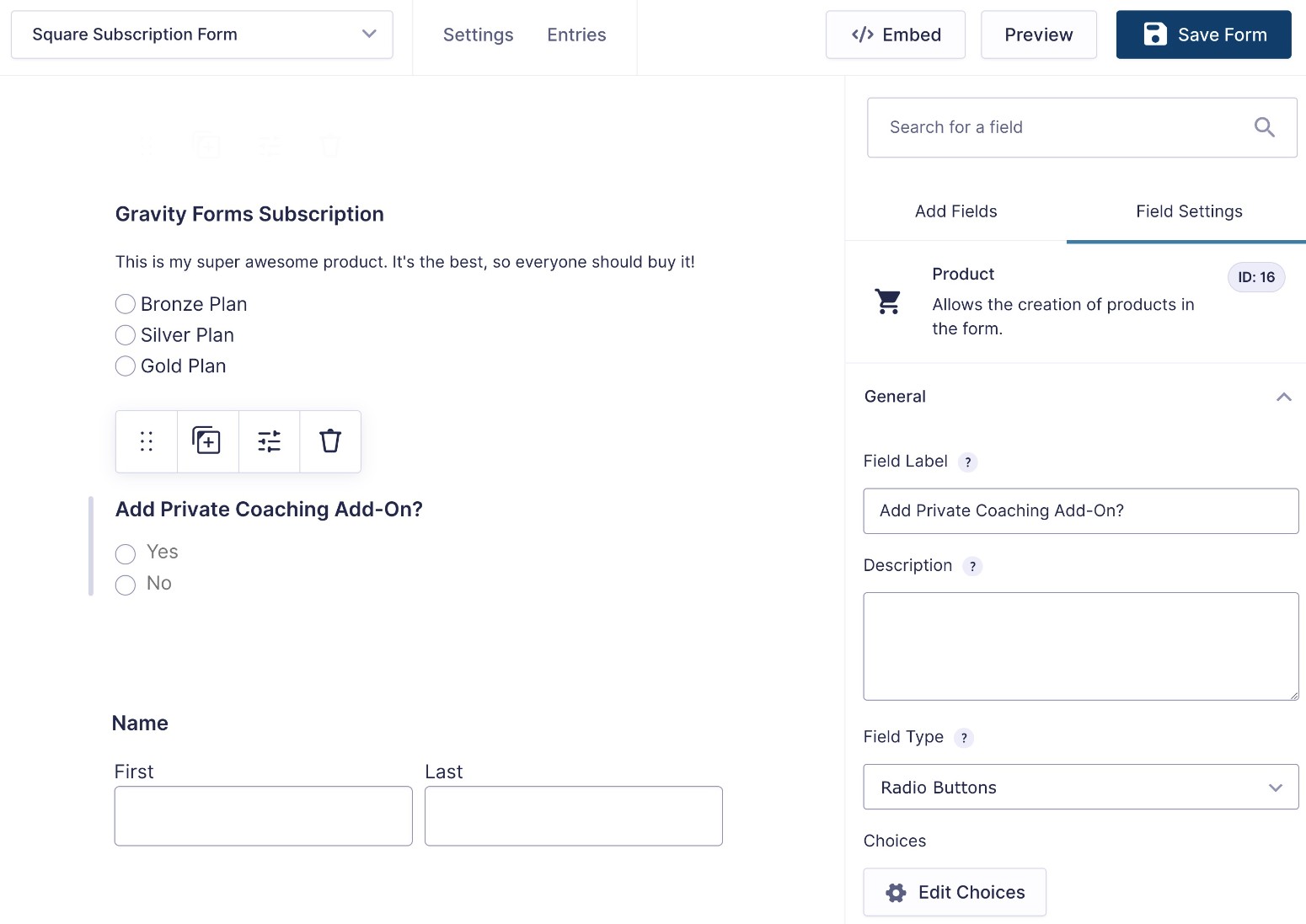Click the First name input
This screenshot has width=1306, height=924.
coord(264,816)
